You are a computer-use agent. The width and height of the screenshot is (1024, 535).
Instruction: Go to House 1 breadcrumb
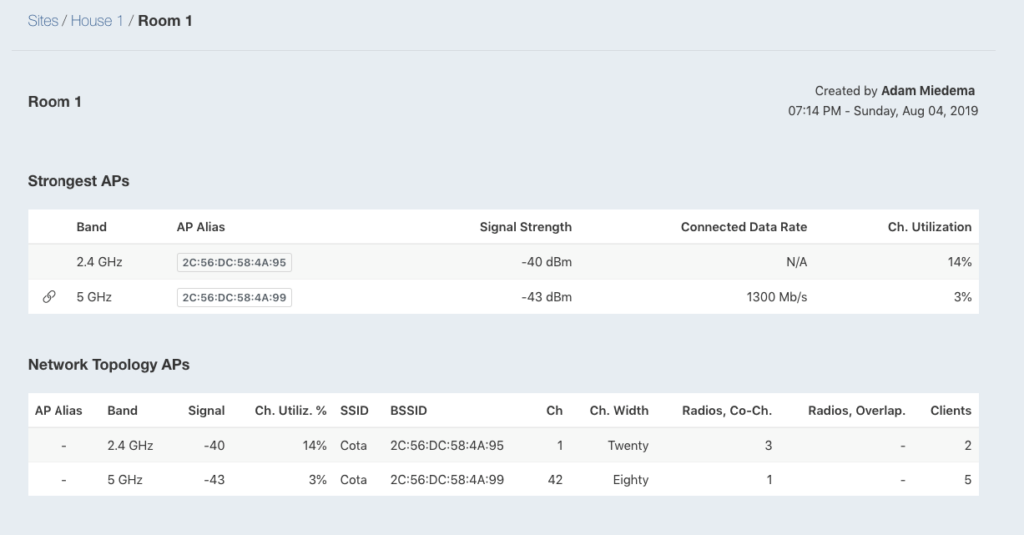97,21
